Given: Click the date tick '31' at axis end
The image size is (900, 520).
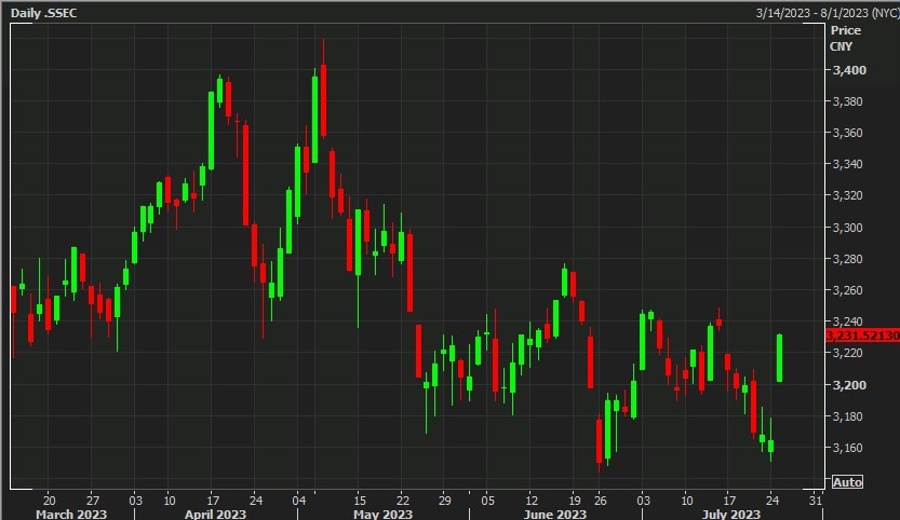Looking at the screenshot, I should (816, 500).
